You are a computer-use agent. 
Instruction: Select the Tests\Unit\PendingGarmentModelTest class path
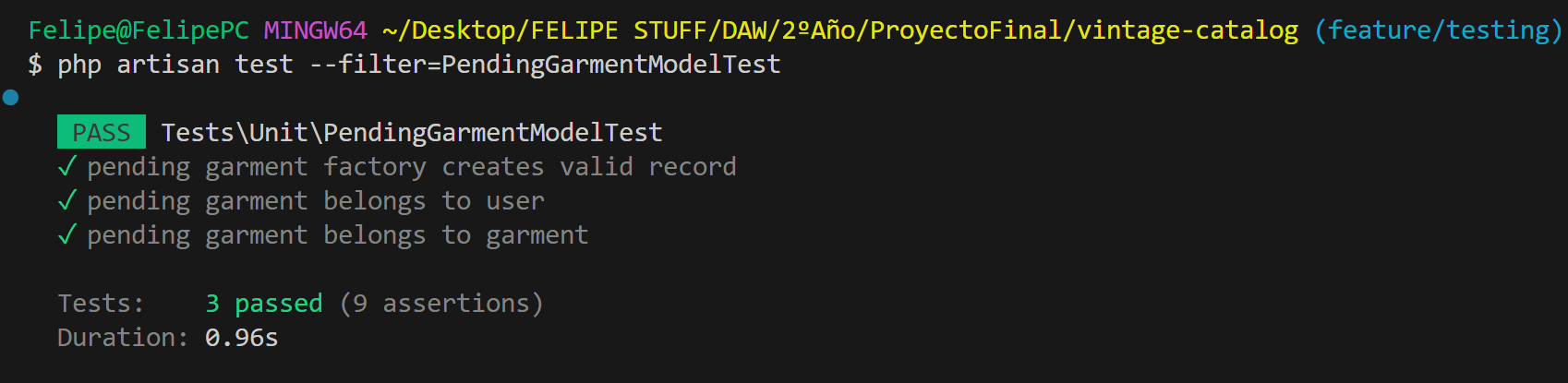tap(412, 132)
